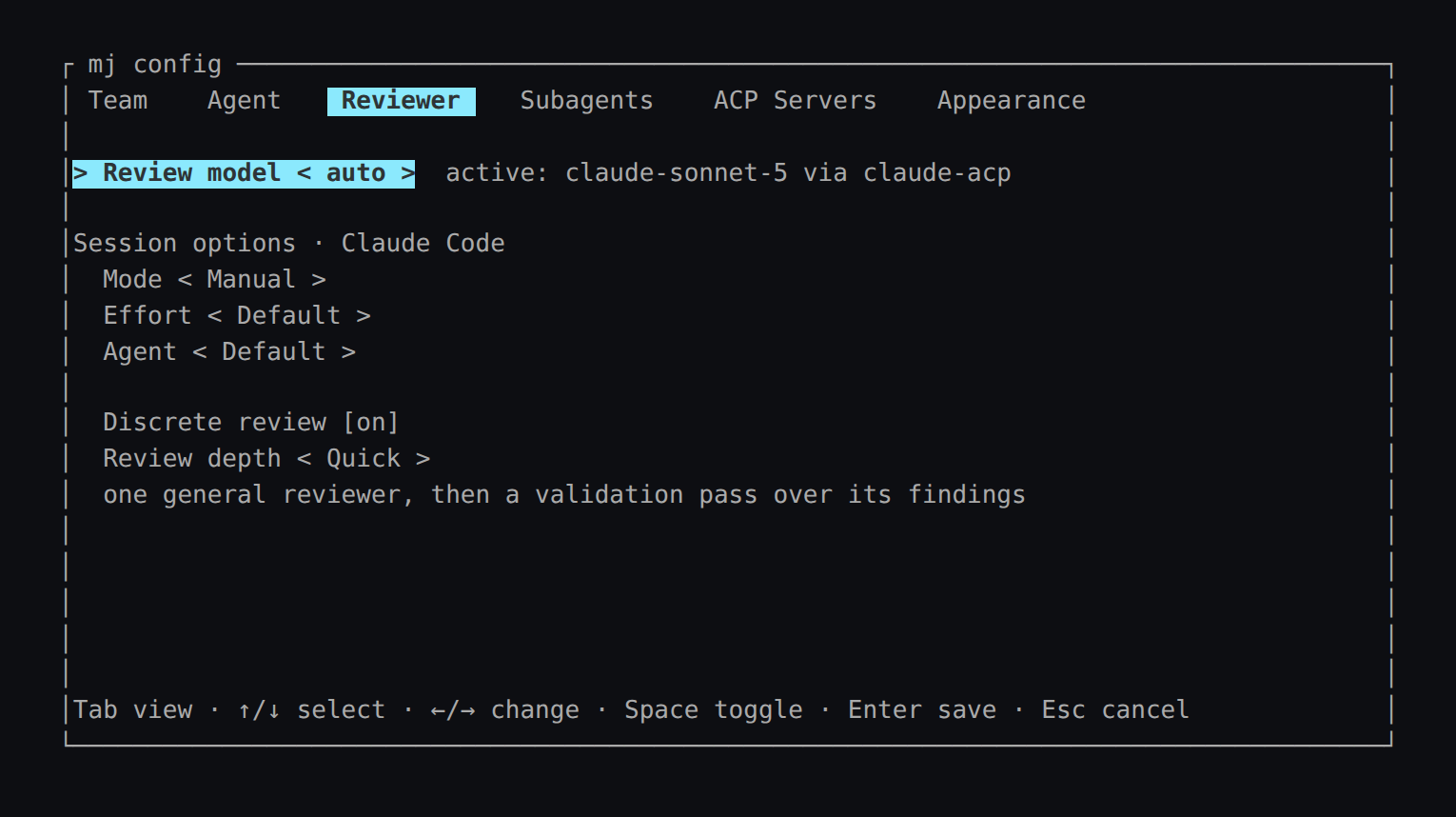Click the right arrow of Agent Default option

pos(348,352)
